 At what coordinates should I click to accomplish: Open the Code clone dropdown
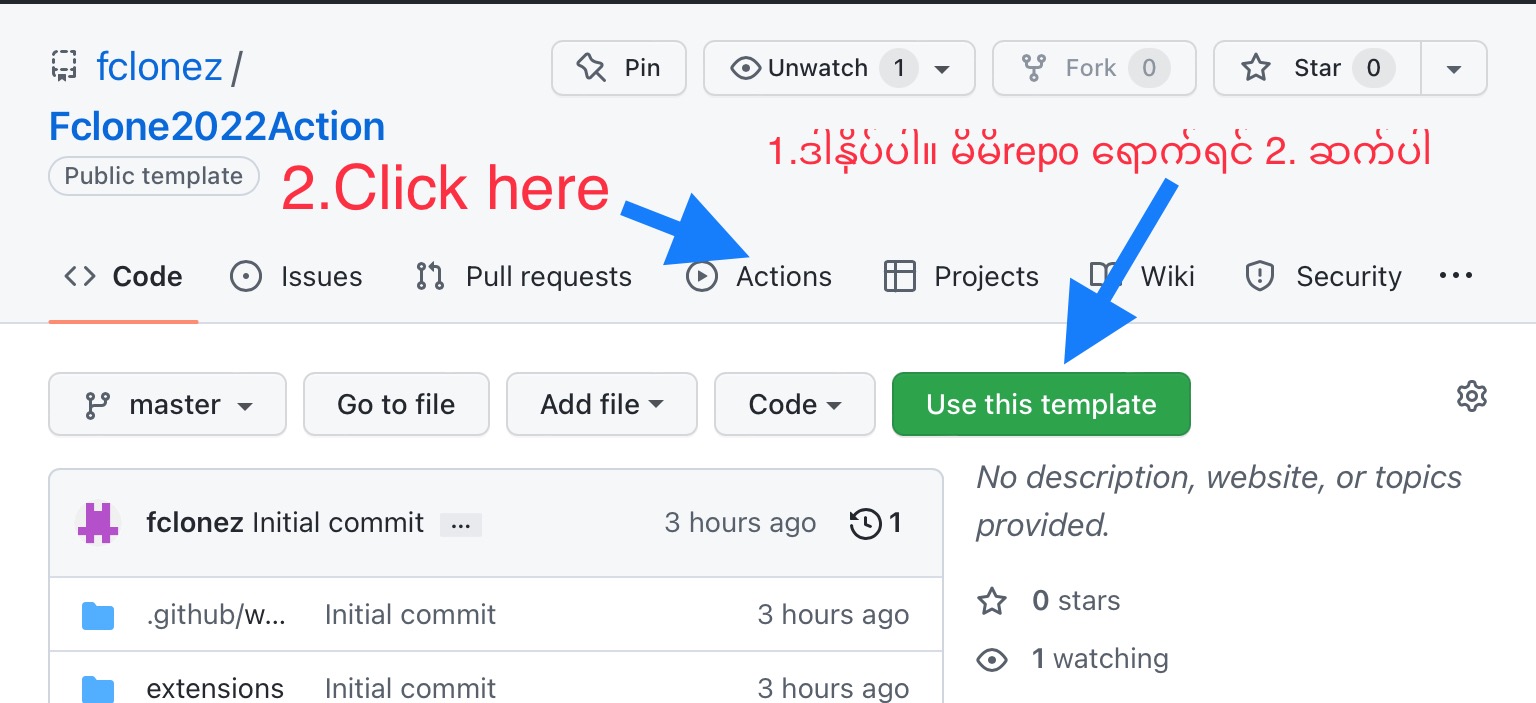pos(794,404)
